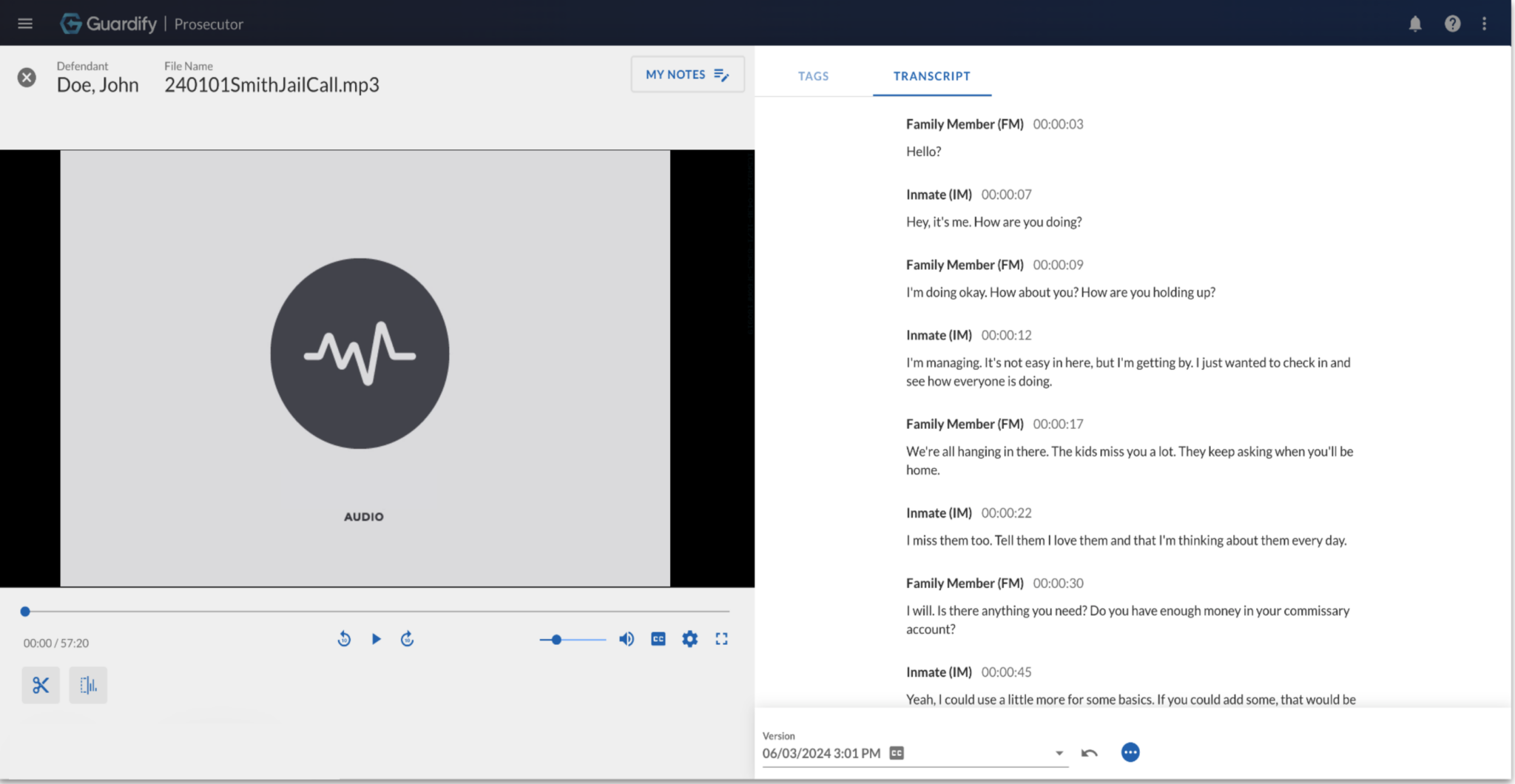Image resolution: width=1515 pixels, height=784 pixels.
Task: Open the hamburger navigation menu
Action: [25, 24]
